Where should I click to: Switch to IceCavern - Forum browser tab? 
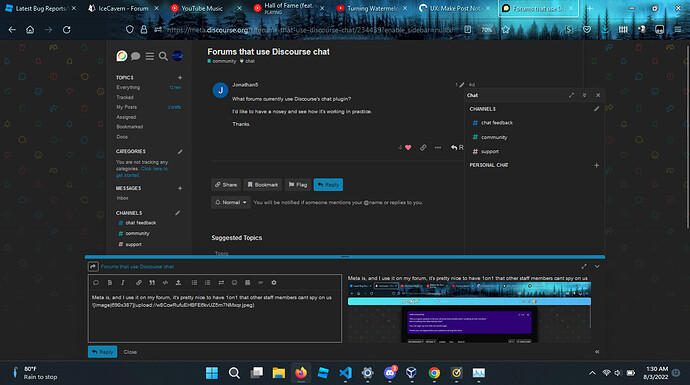click(123, 8)
